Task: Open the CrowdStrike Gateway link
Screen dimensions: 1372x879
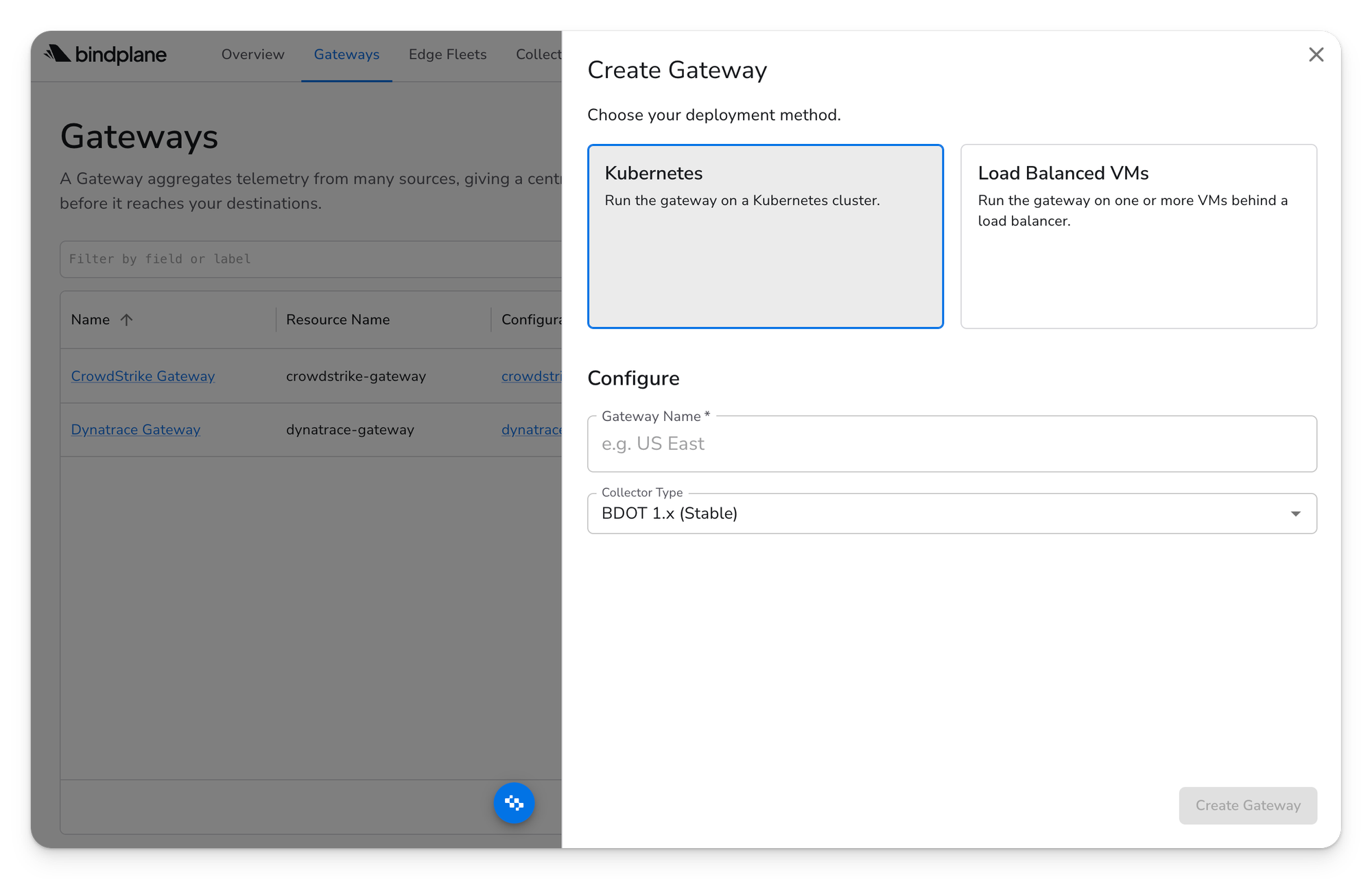Action: [143, 376]
